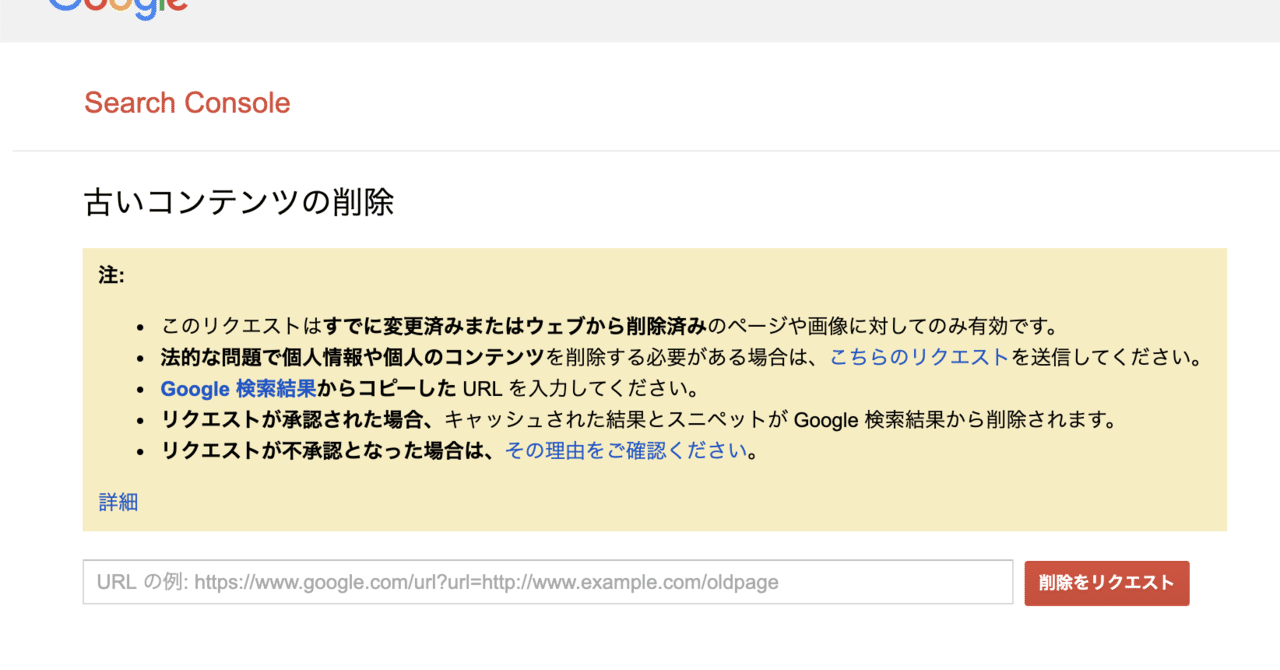Viewport: 1280px width, 670px height.
Task: Activate the URL entry field for typing
Action: (548, 582)
